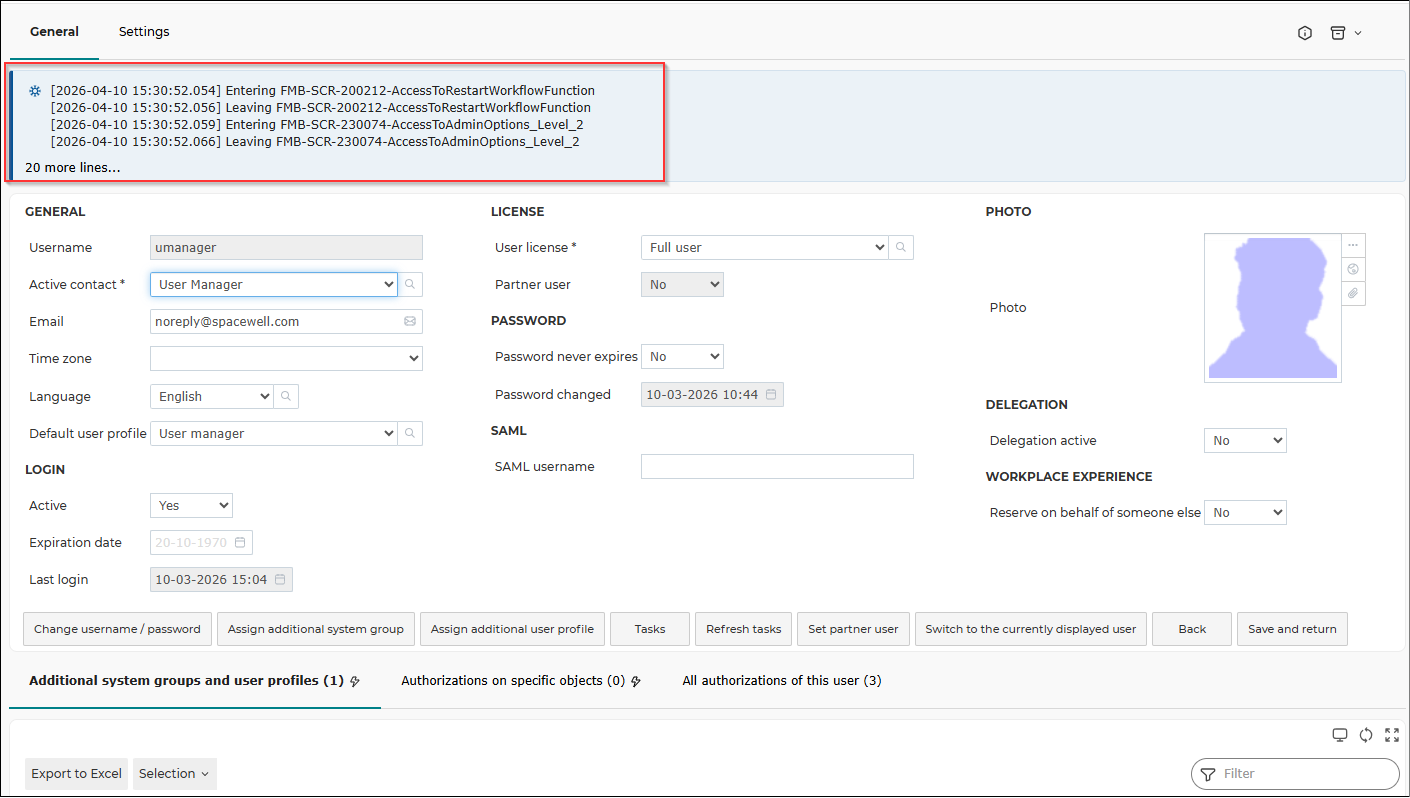Click the refresh icon above the filter

(1366, 735)
